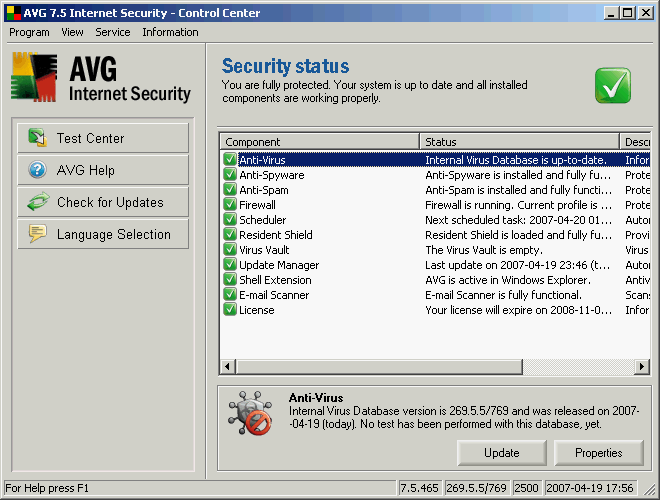660x500 pixels.
Task: Click the green check icon beside Firewall
Action: coord(230,205)
